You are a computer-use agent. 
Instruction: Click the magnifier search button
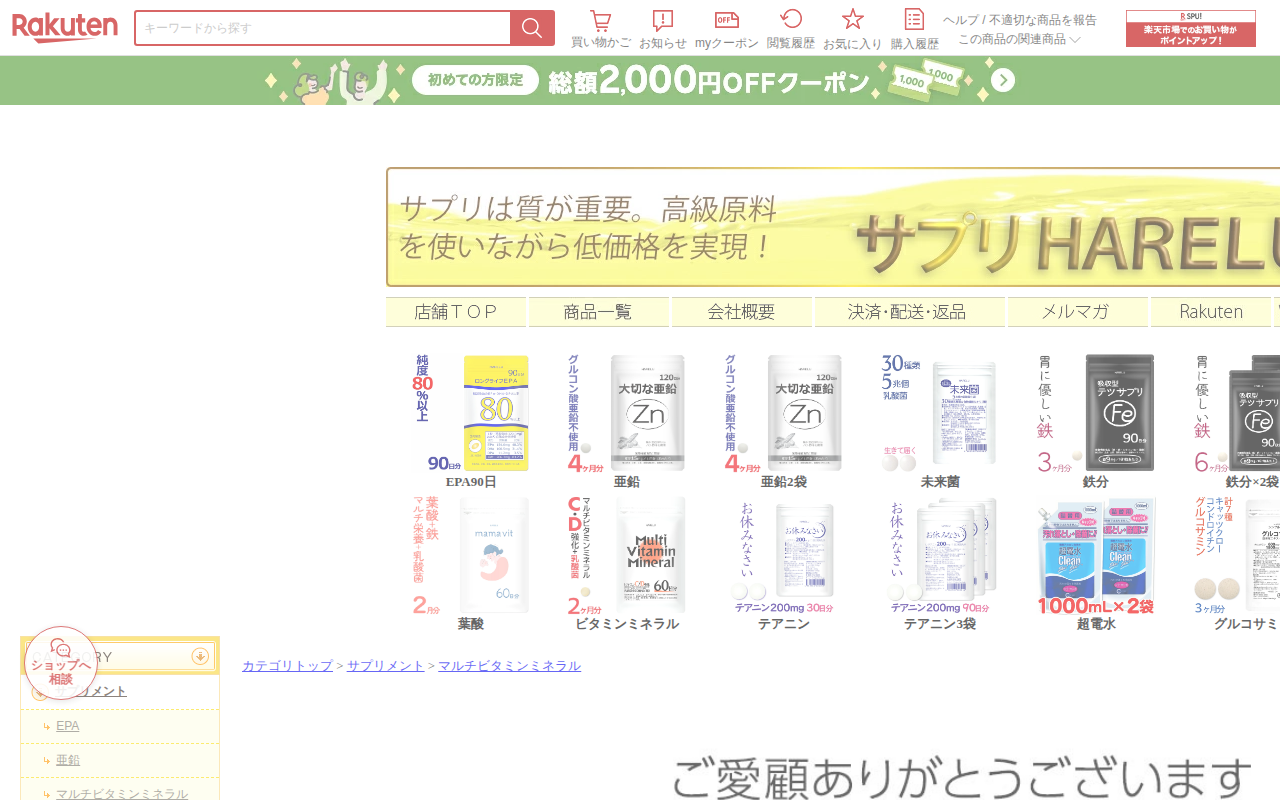click(x=532, y=28)
